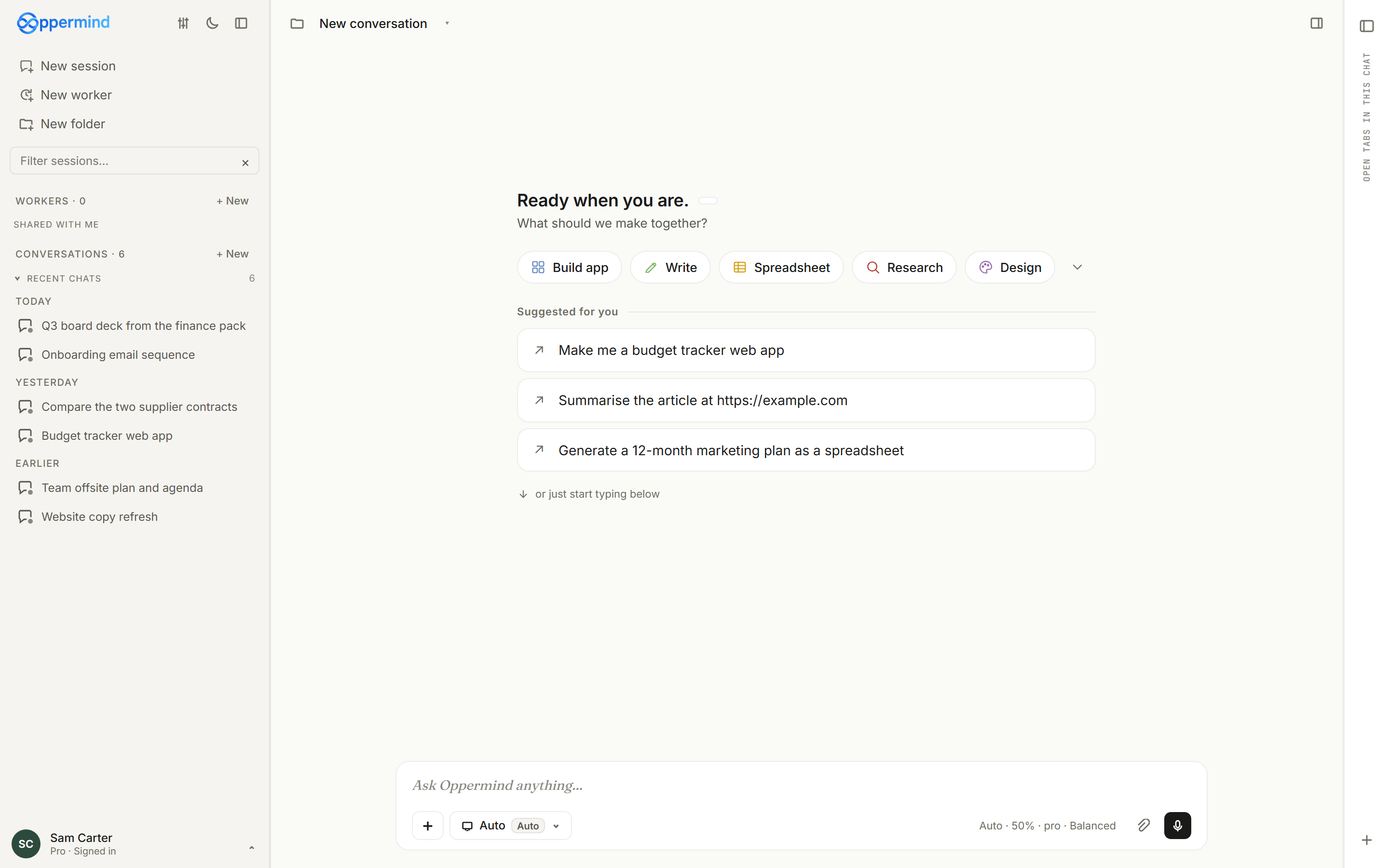1389x868 pixels.
Task: Open the settings sliders icon
Action: click(183, 23)
